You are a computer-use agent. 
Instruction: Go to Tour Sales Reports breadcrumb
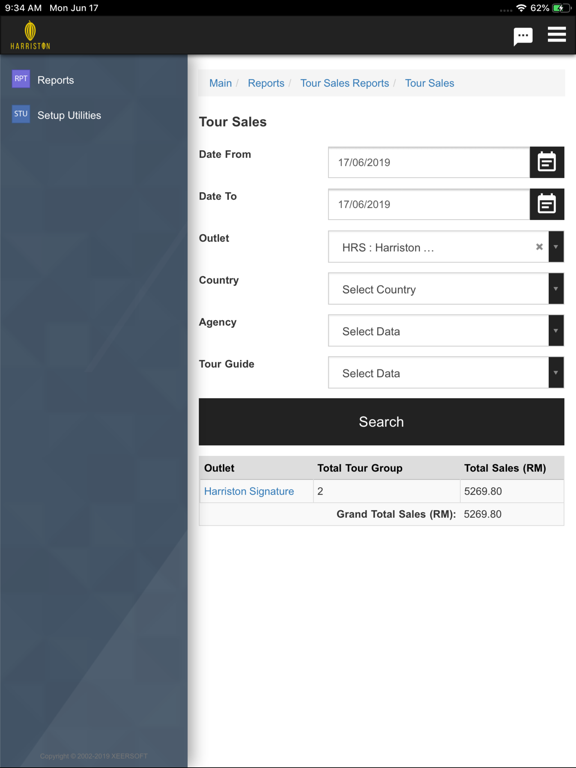click(x=345, y=83)
